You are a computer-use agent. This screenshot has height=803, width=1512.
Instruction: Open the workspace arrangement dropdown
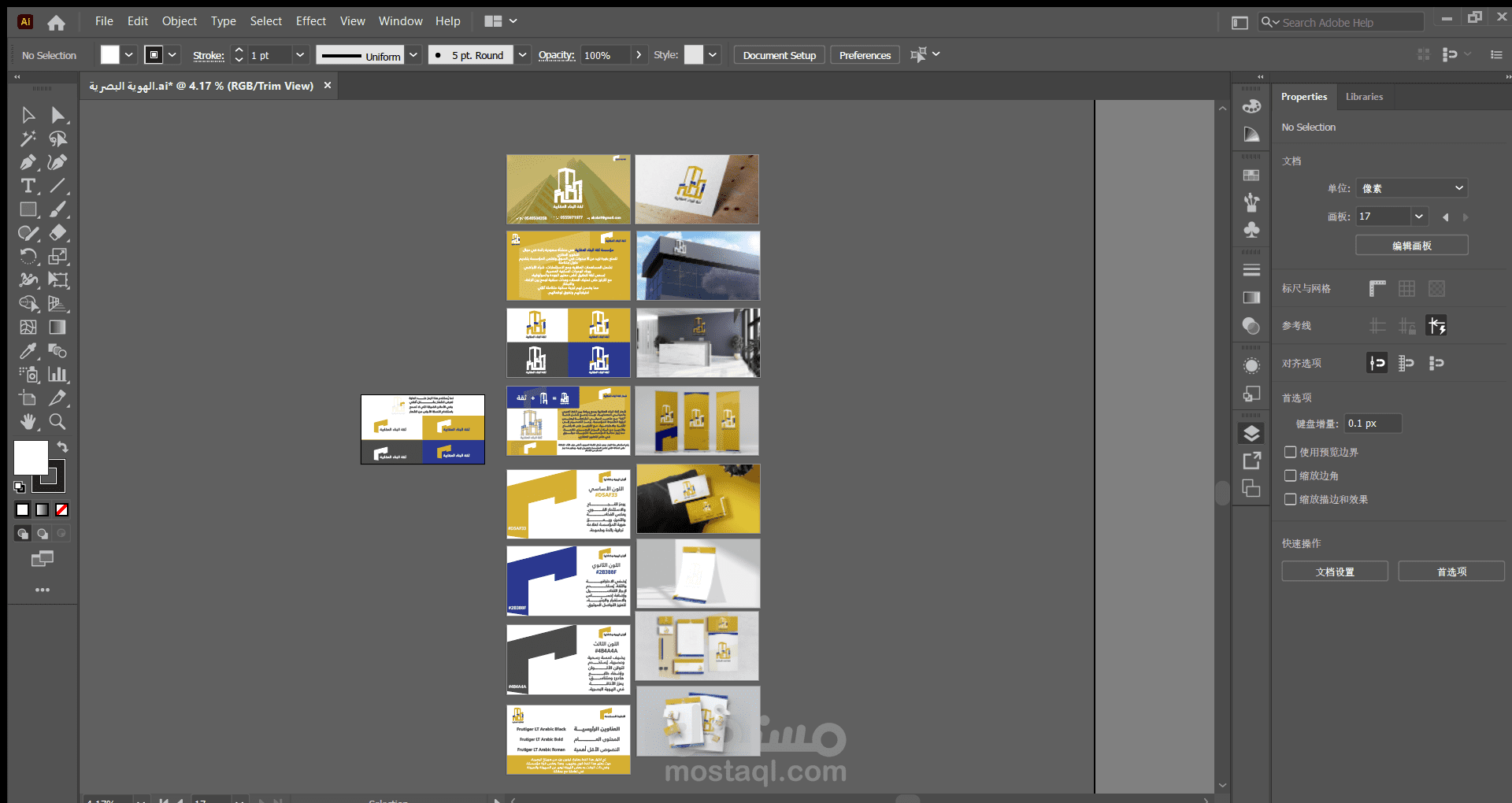tap(501, 21)
